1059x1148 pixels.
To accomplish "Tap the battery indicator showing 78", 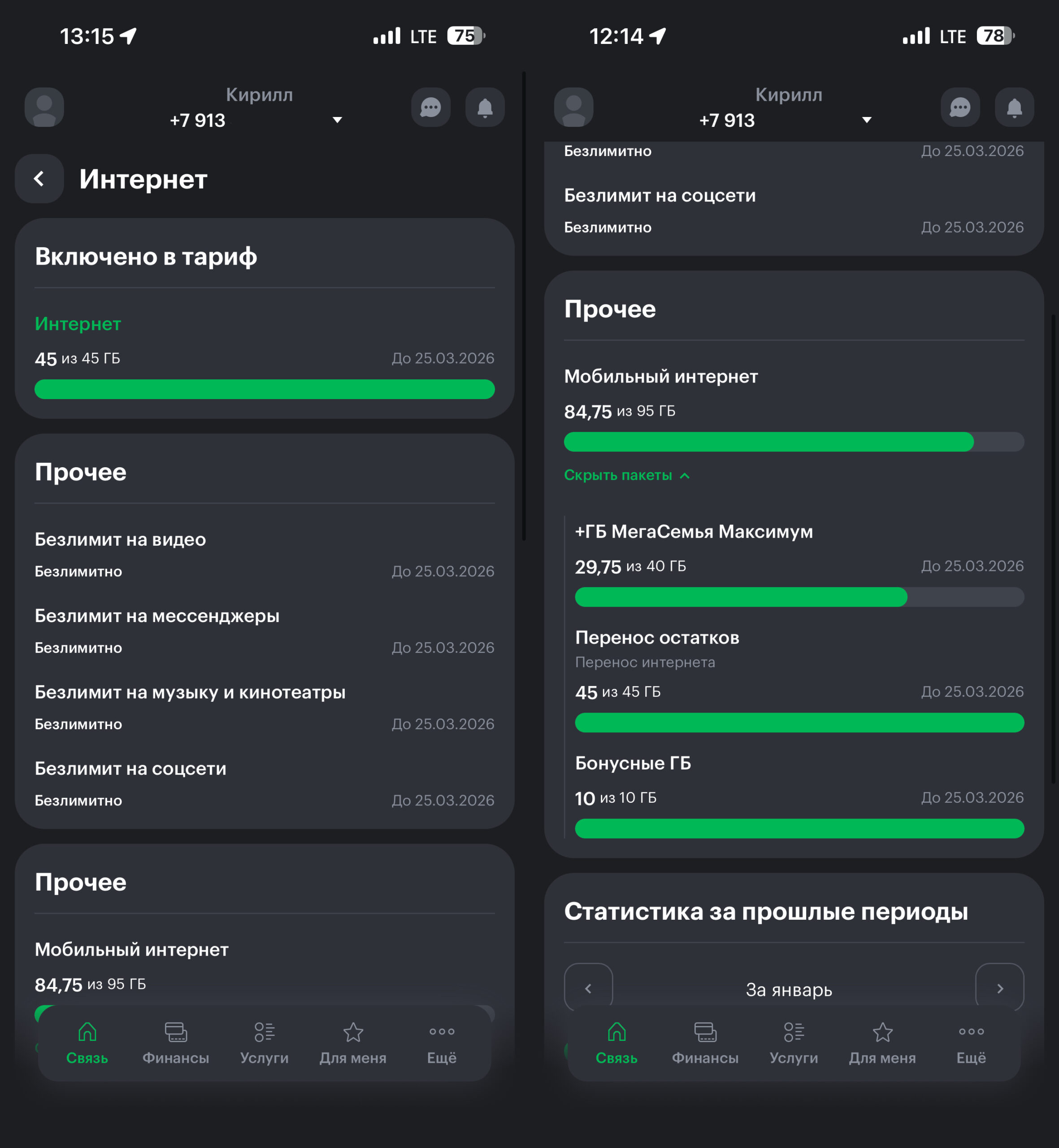I will click(995, 36).
